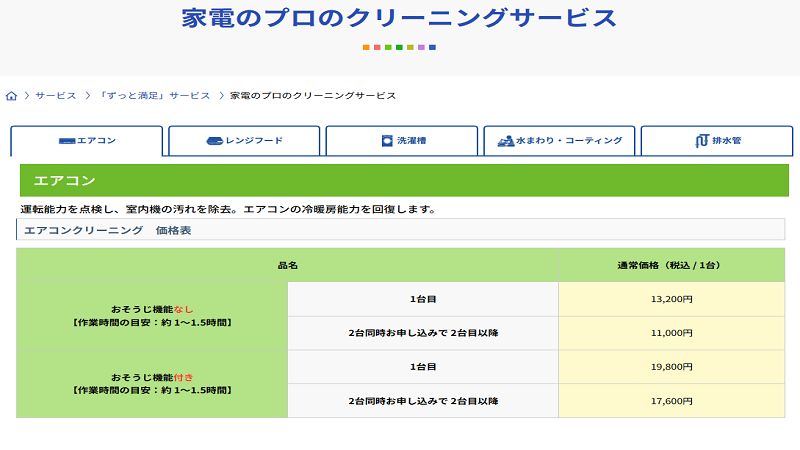The image size is (800, 450).
Task: Click the home icon in the breadcrumb
Action: point(12,96)
